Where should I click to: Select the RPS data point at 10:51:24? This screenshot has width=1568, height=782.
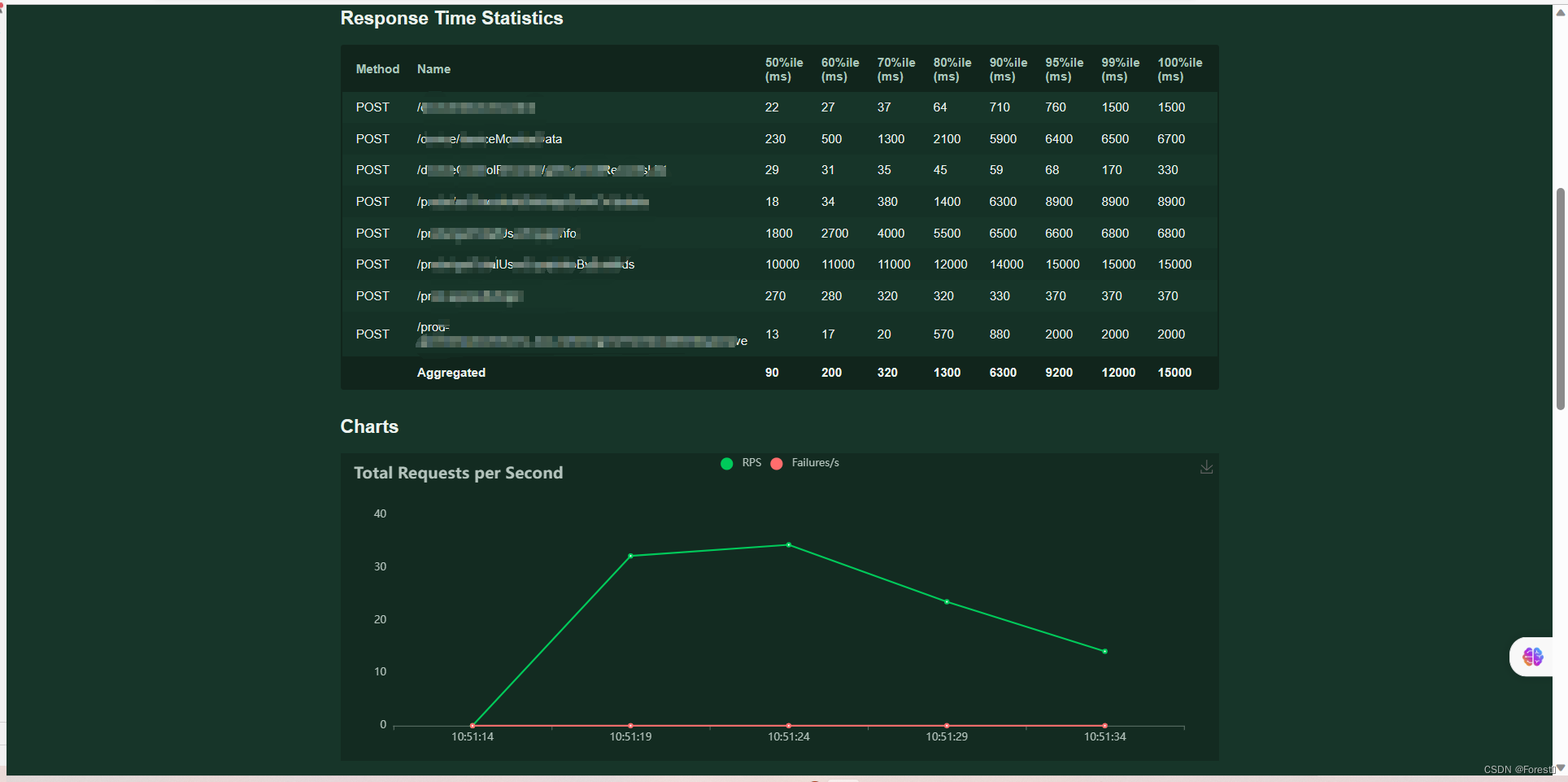[789, 545]
